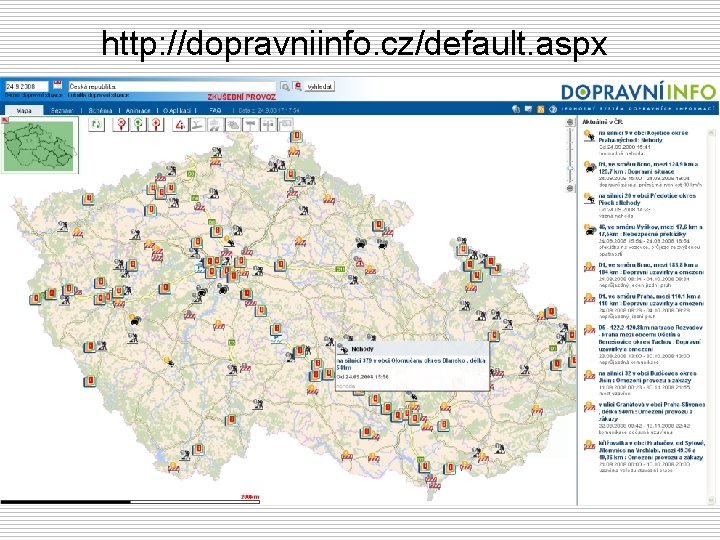Click the Česká republika location field

click(172, 86)
